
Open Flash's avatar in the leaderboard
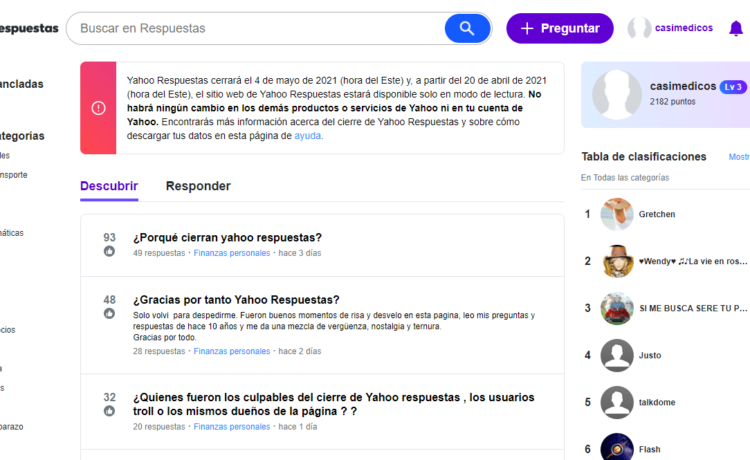[x=617, y=447]
